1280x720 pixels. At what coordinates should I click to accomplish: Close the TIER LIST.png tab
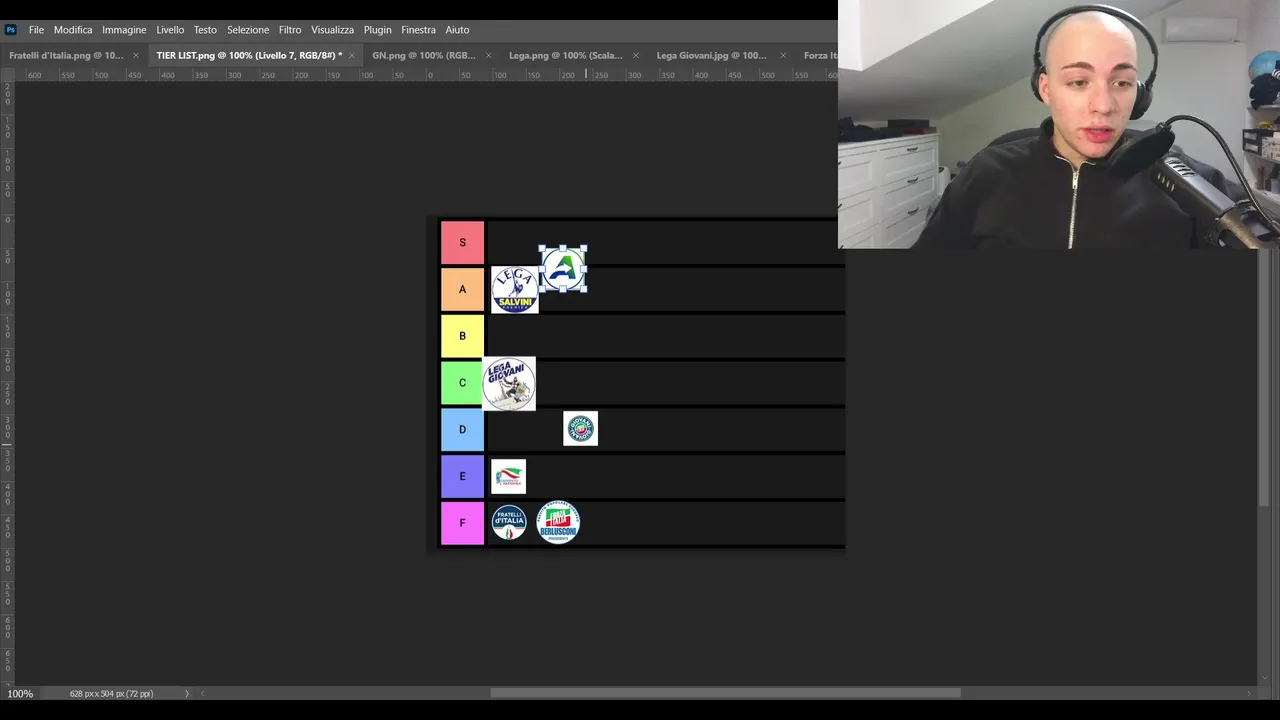click(352, 55)
